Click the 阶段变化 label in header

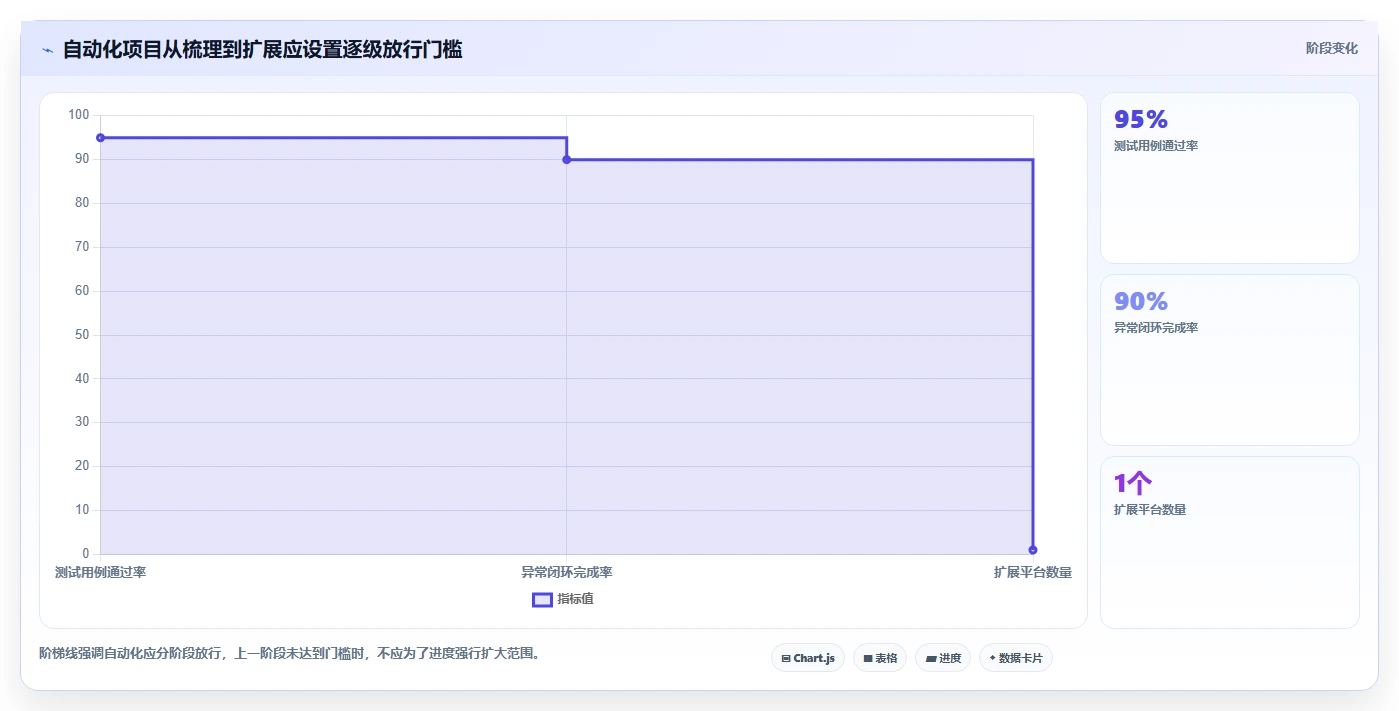click(x=1332, y=48)
